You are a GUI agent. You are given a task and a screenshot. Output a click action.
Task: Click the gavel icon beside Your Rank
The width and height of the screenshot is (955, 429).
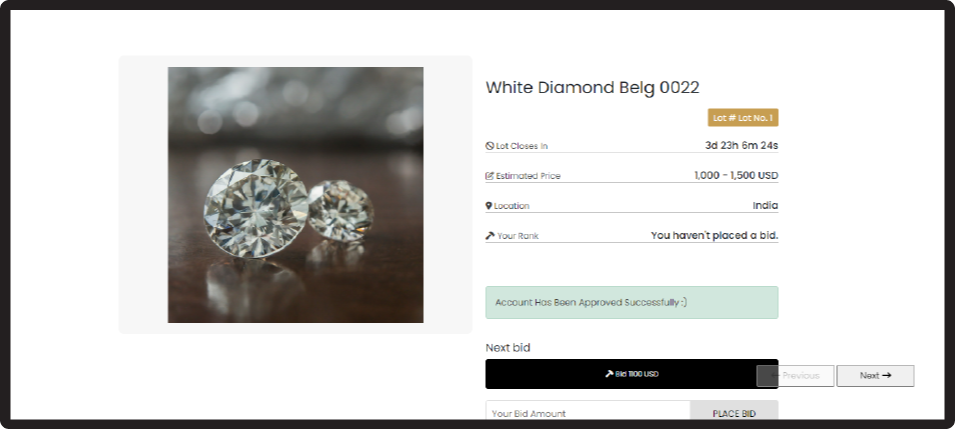click(490, 236)
